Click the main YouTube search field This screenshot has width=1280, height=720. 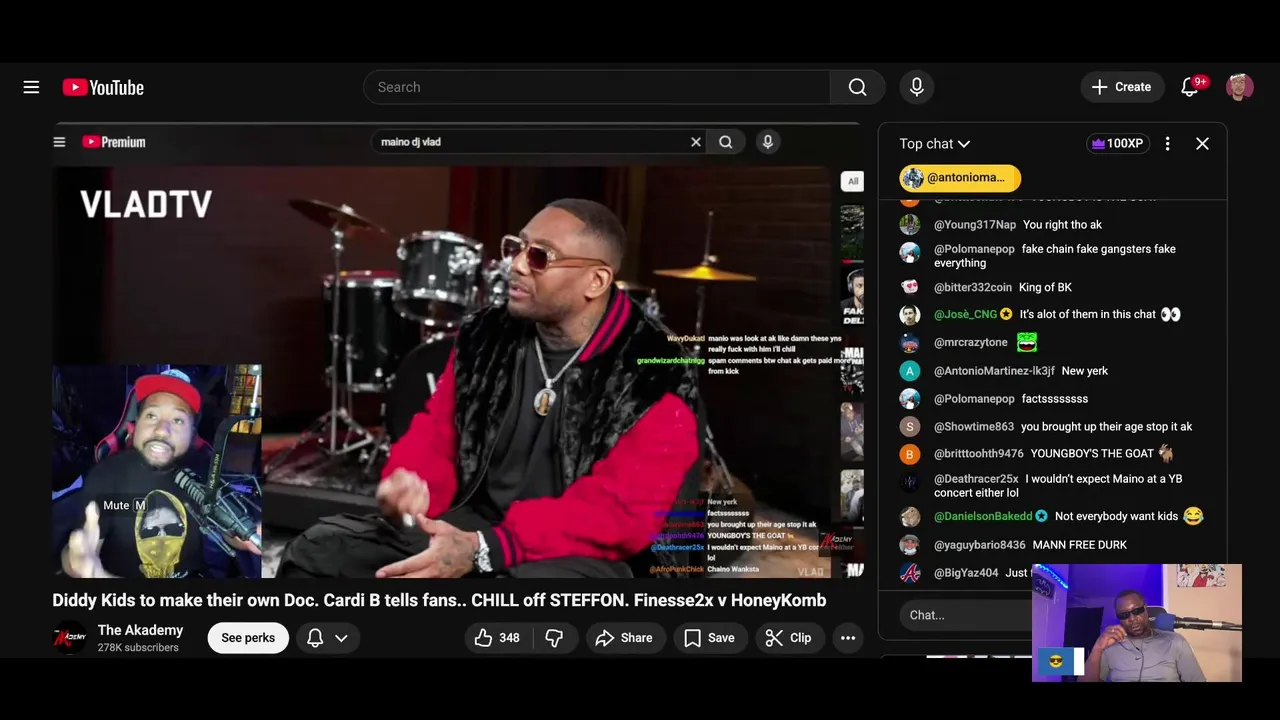[597, 87]
